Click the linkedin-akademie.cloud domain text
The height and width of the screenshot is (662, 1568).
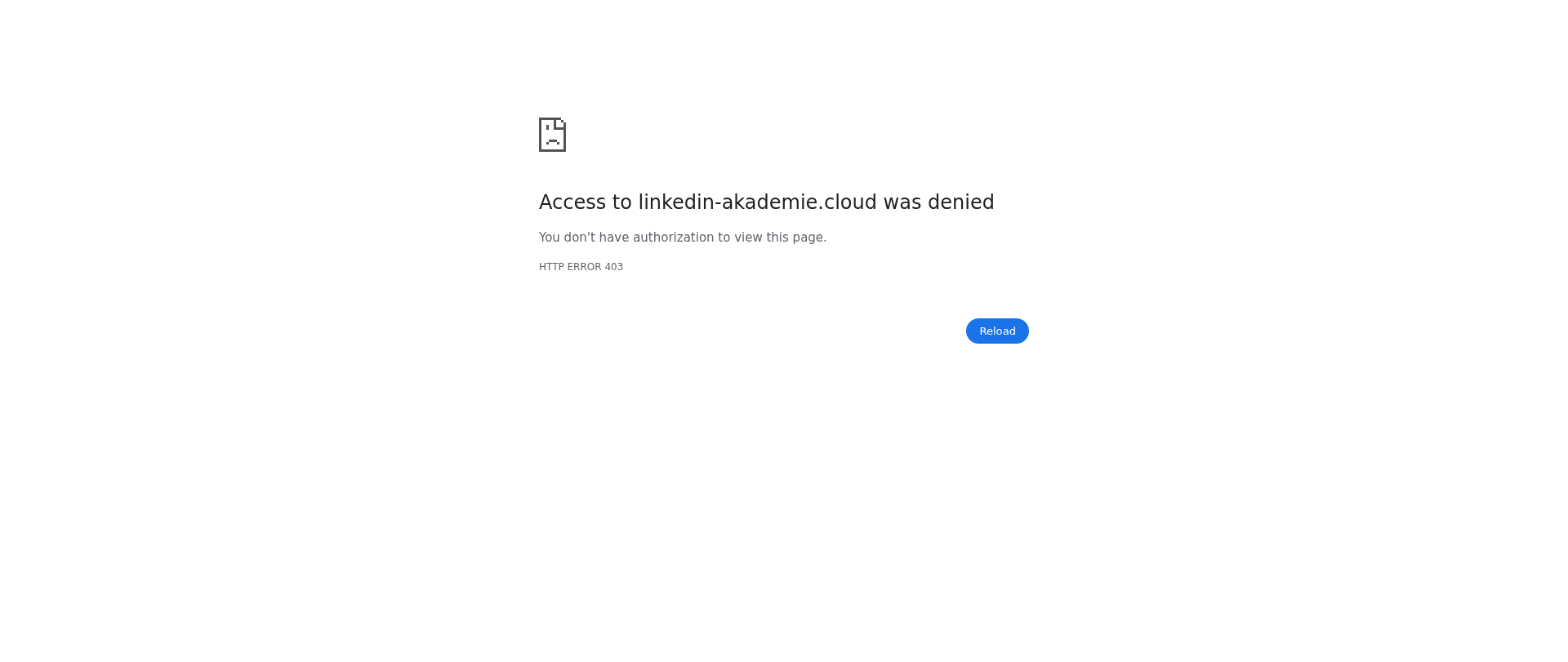(758, 202)
